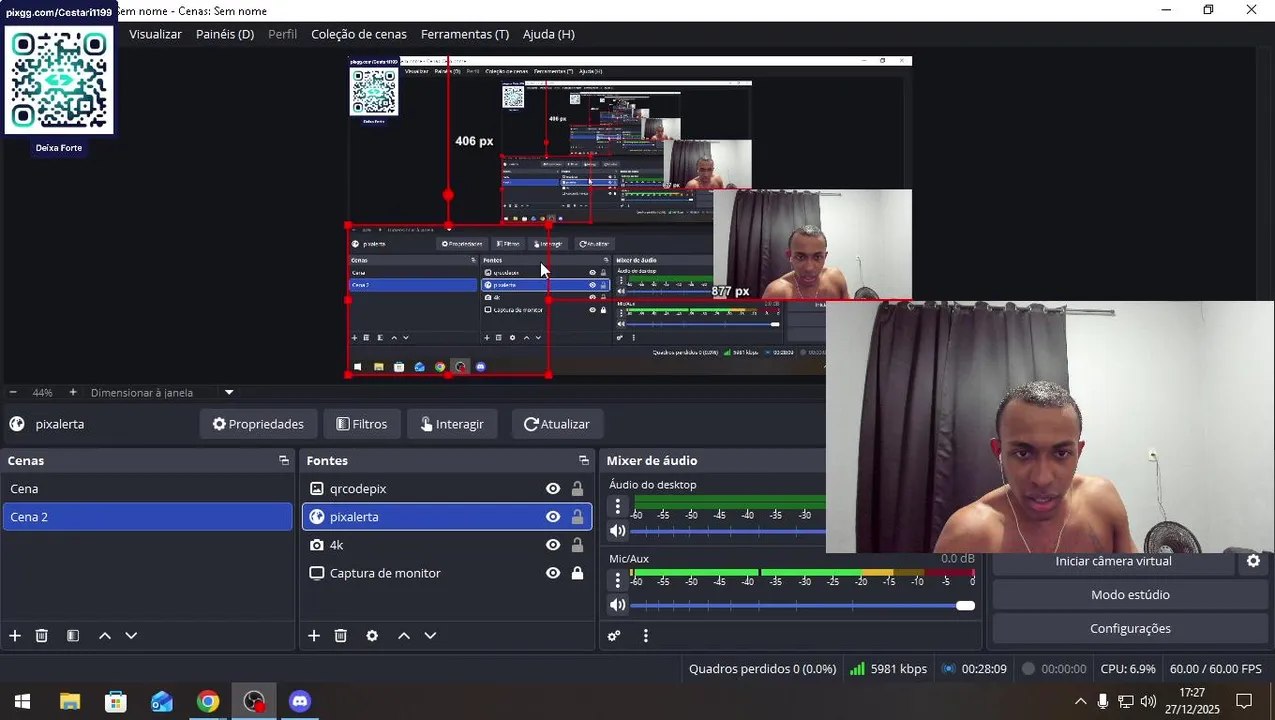
Task: Mute Áudio do desktop speaker toggle
Action: click(x=618, y=531)
